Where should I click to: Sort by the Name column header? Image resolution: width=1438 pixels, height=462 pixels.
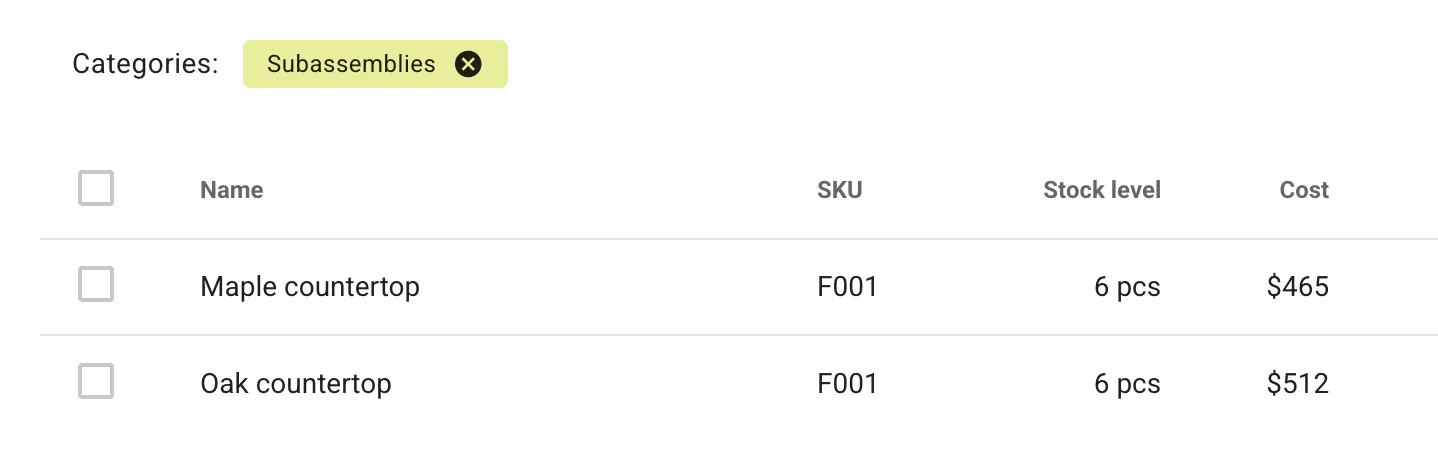(x=232, y=190)
